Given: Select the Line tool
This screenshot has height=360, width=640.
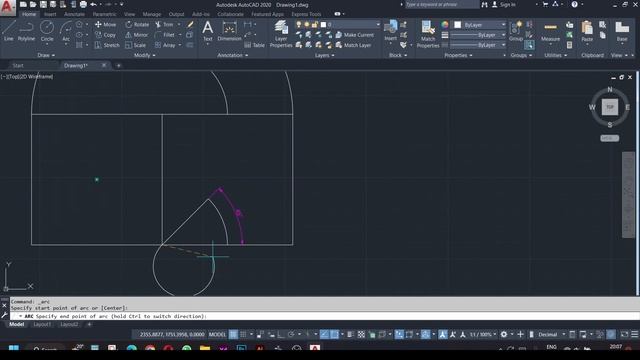Looking at the screenshot, I should click(9, 31).
